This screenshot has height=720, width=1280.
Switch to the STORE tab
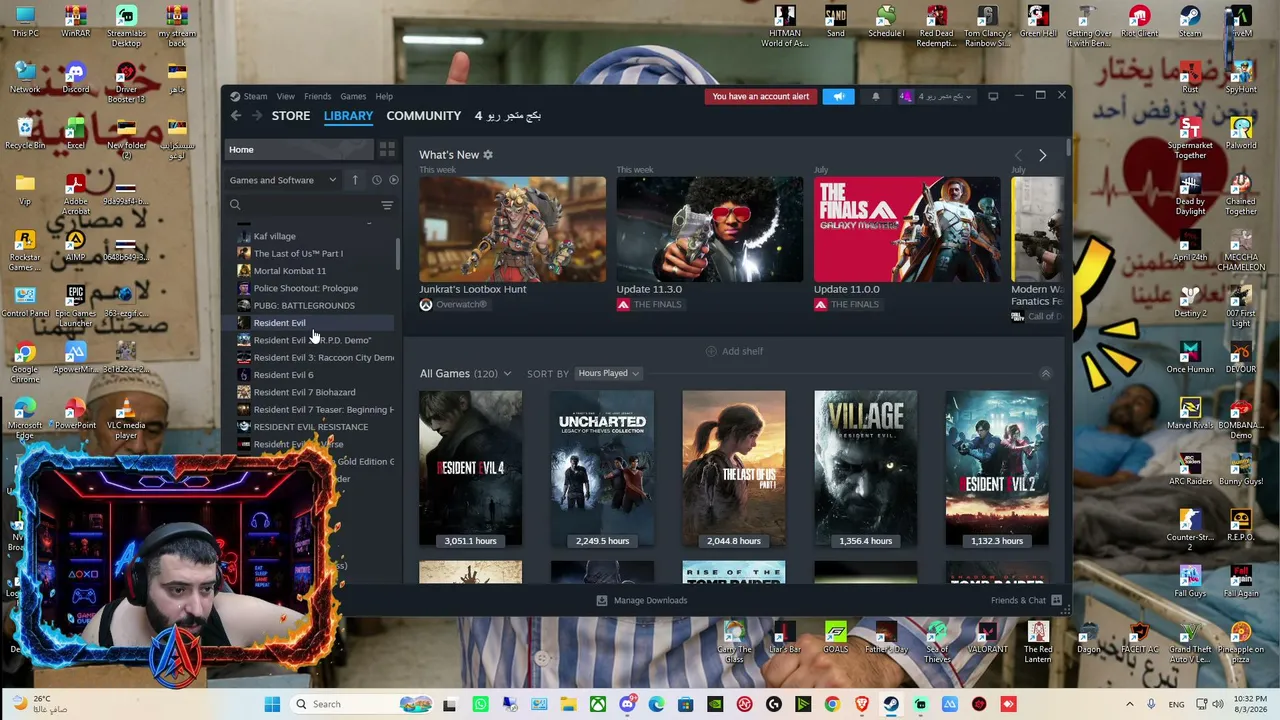click(291, 116)
